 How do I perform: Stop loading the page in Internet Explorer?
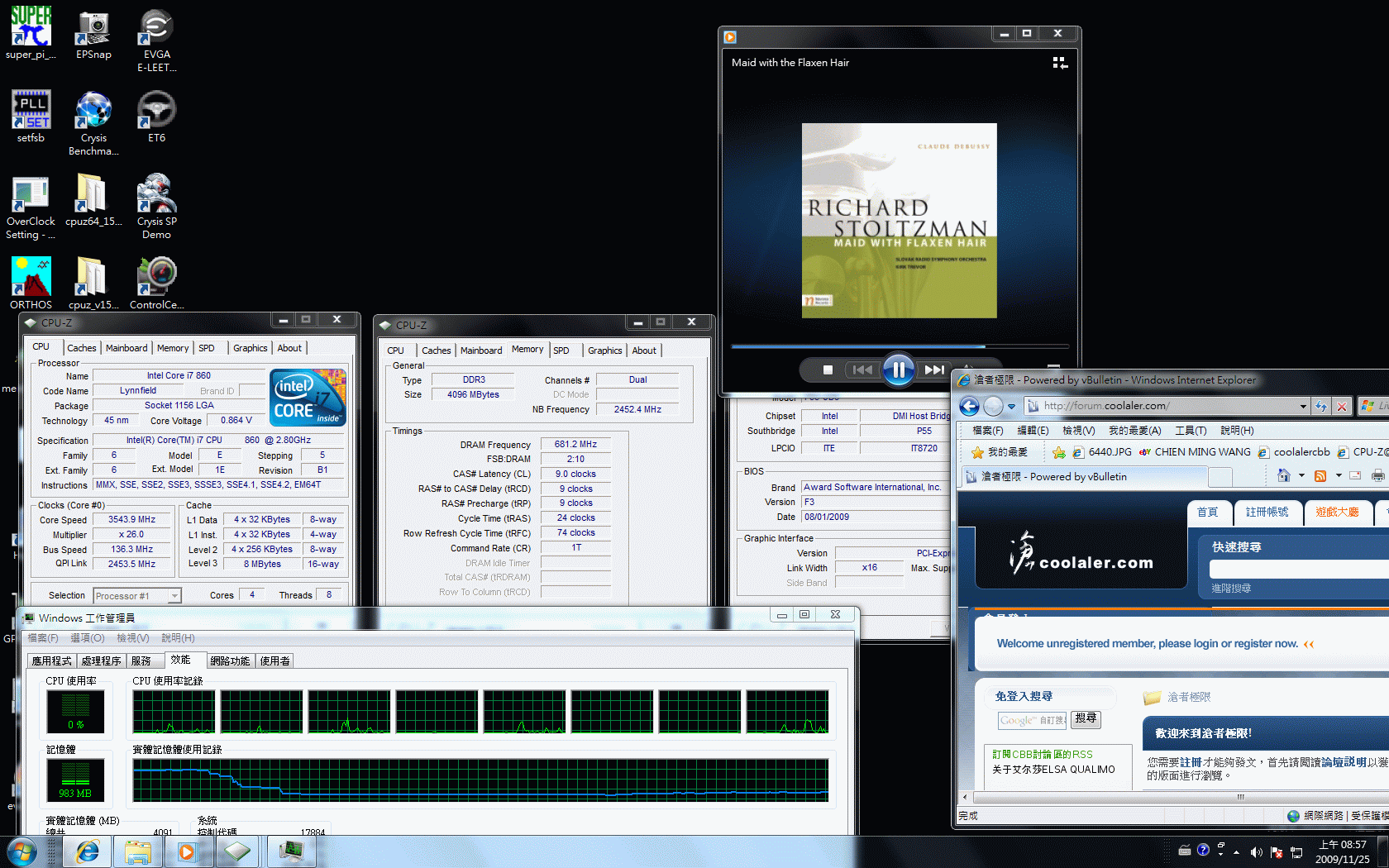point(1342,406)
